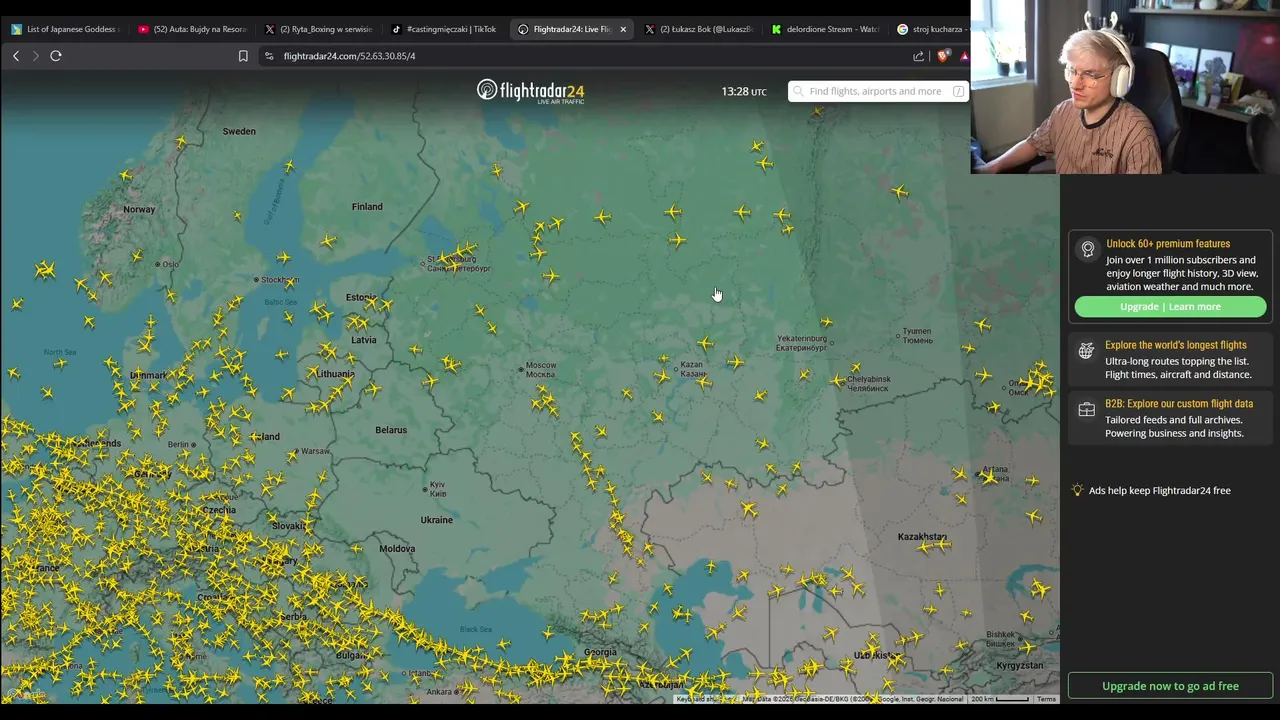
Task: Select the aircraft just below the search box
Action: click(817, 113)
